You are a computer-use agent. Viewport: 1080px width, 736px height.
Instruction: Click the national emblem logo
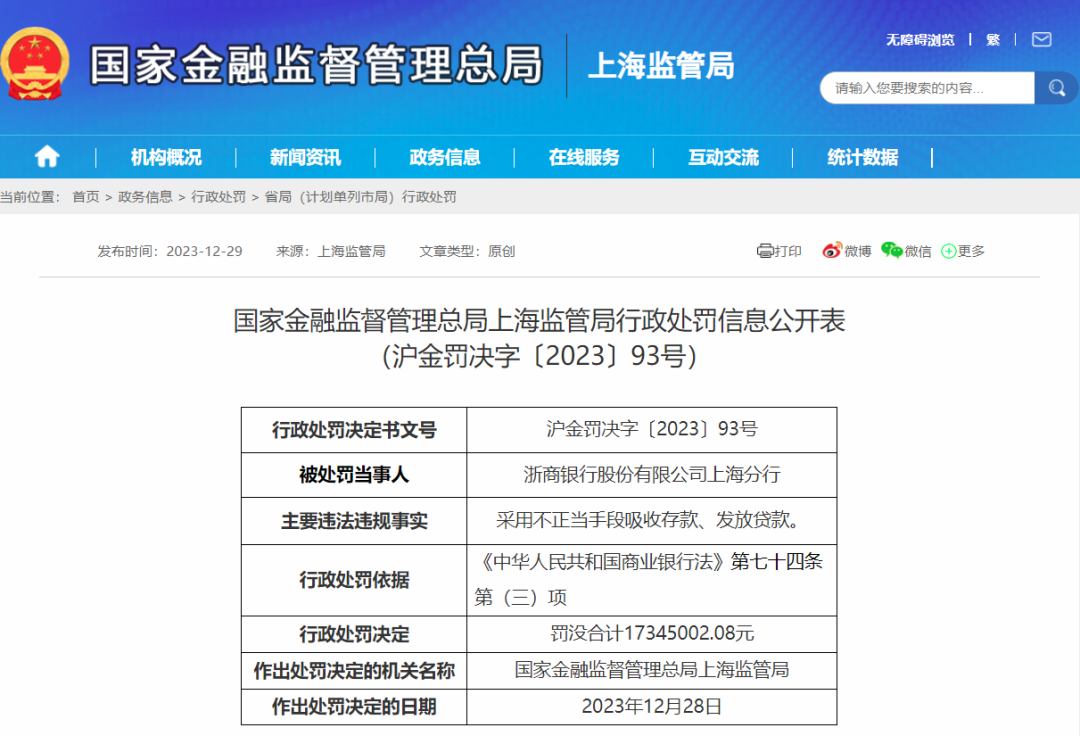(x=36, y=64)
